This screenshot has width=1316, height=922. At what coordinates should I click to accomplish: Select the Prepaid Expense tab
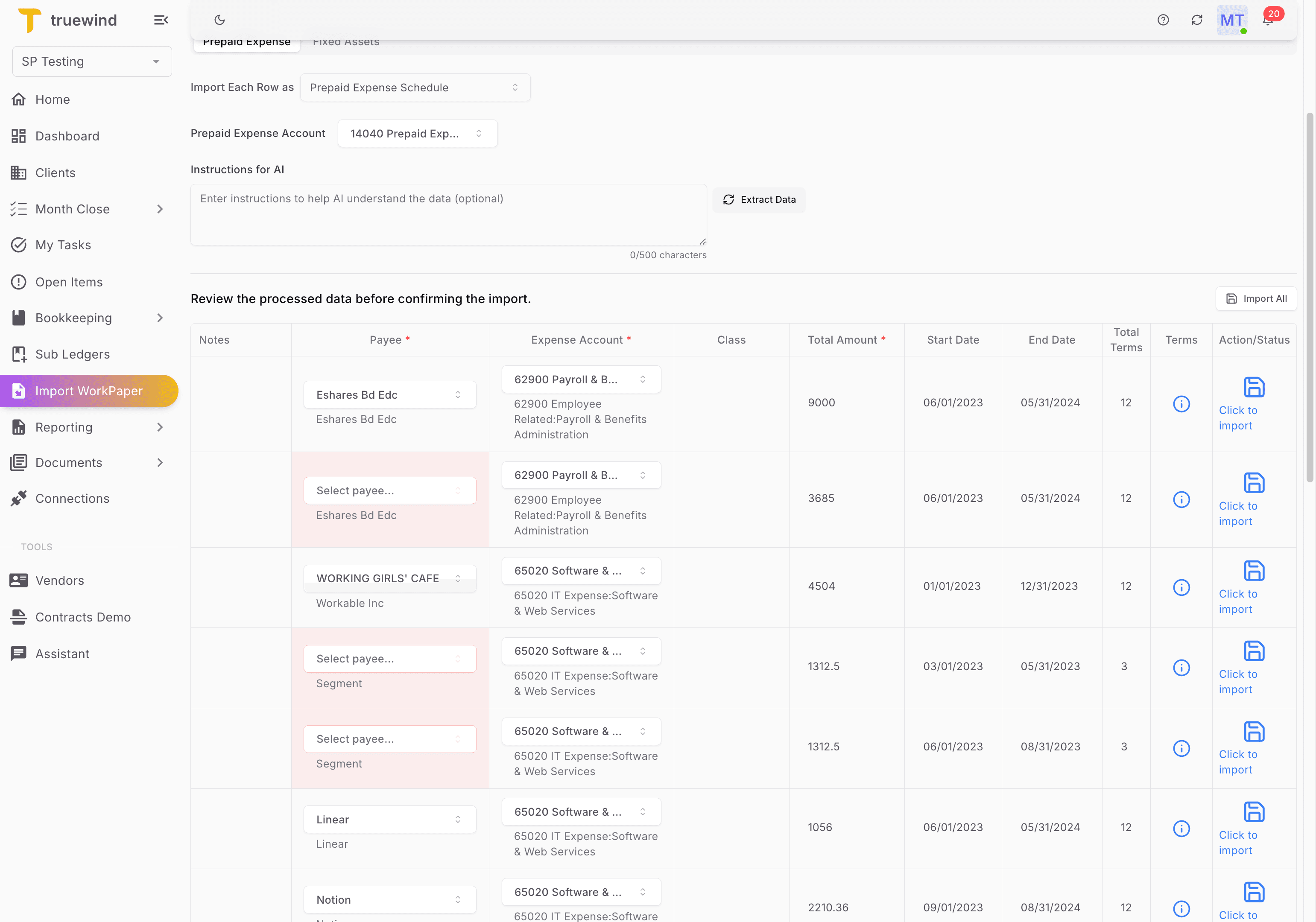coord(246,41)
